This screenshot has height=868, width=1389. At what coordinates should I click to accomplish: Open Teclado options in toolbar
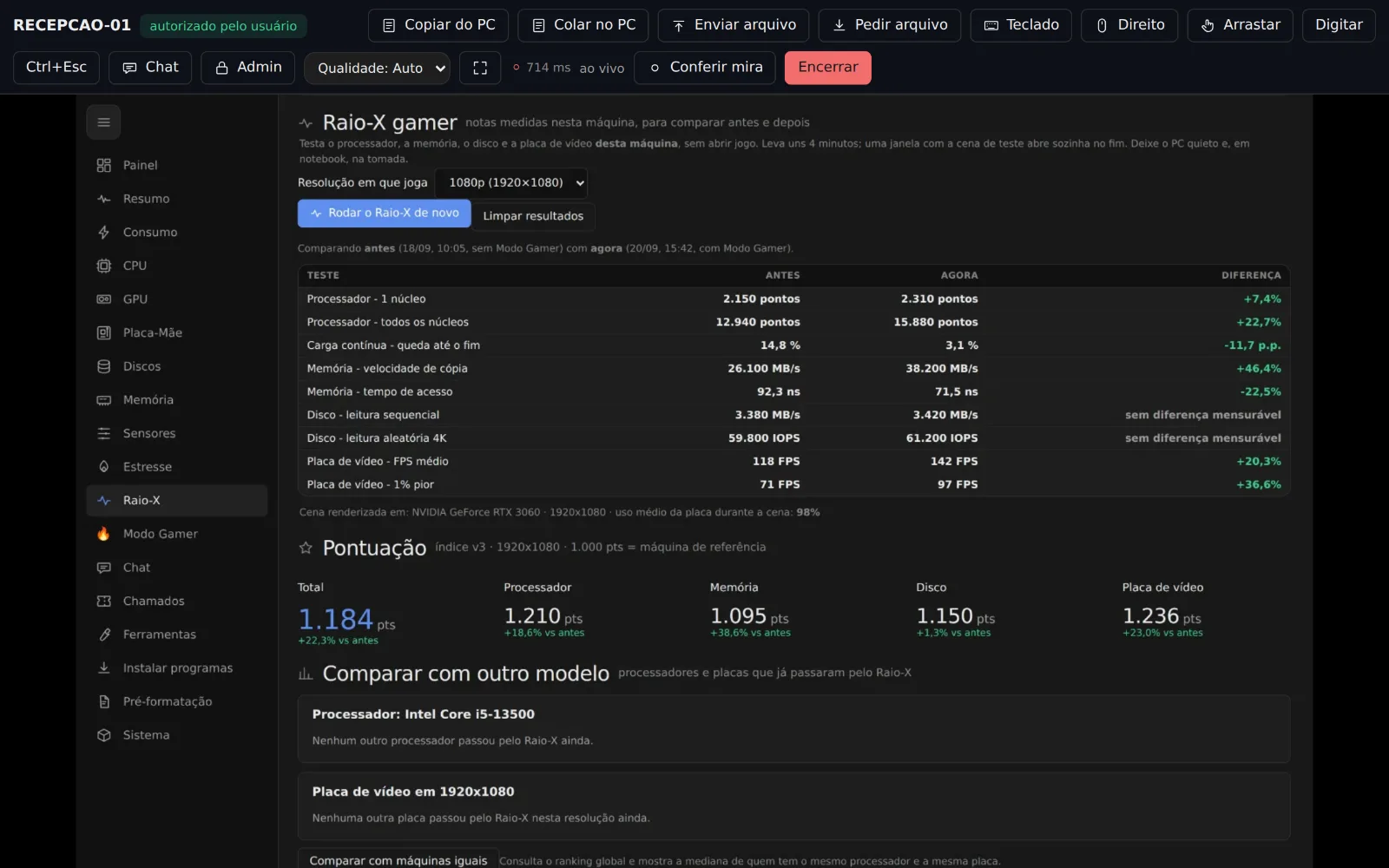pyautogui.click(x=1021, y=25)
